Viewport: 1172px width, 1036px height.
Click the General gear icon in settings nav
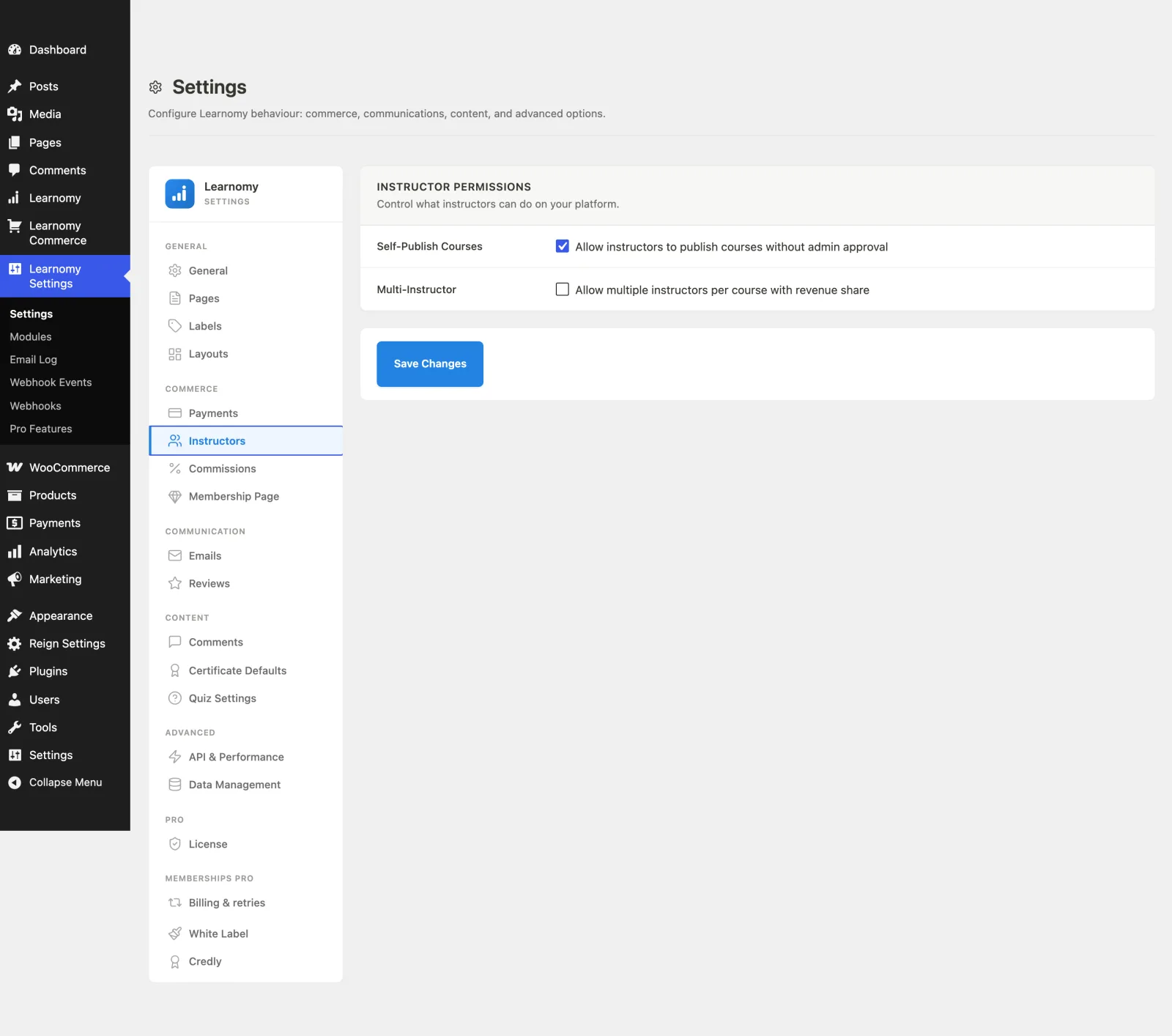[x=175, y=270]
